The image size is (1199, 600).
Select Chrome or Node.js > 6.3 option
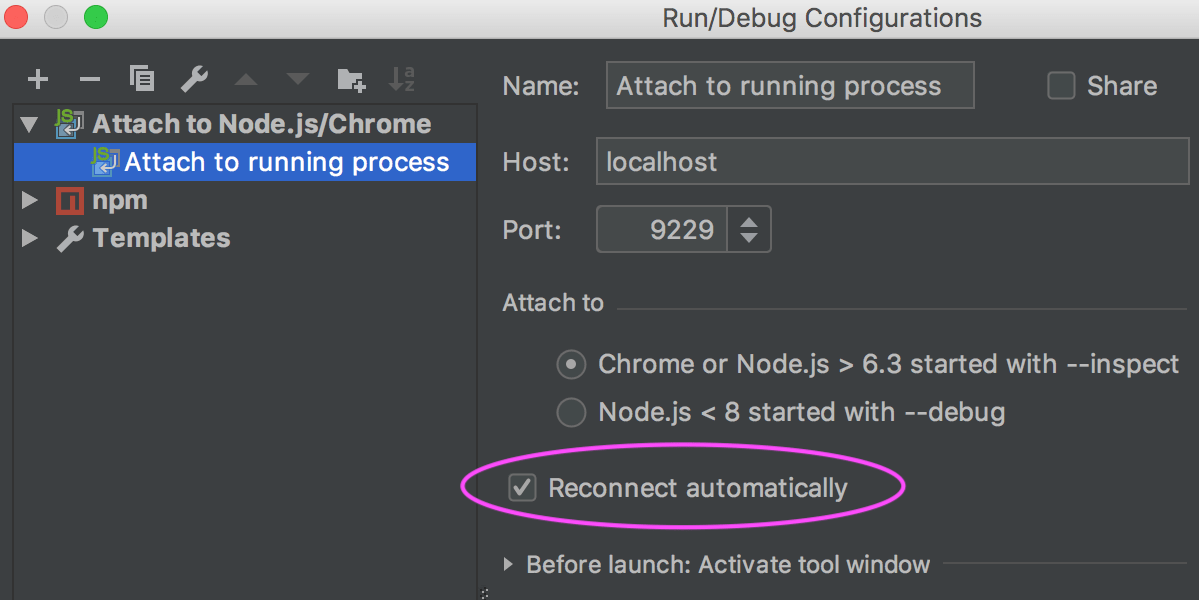[570, 364]
